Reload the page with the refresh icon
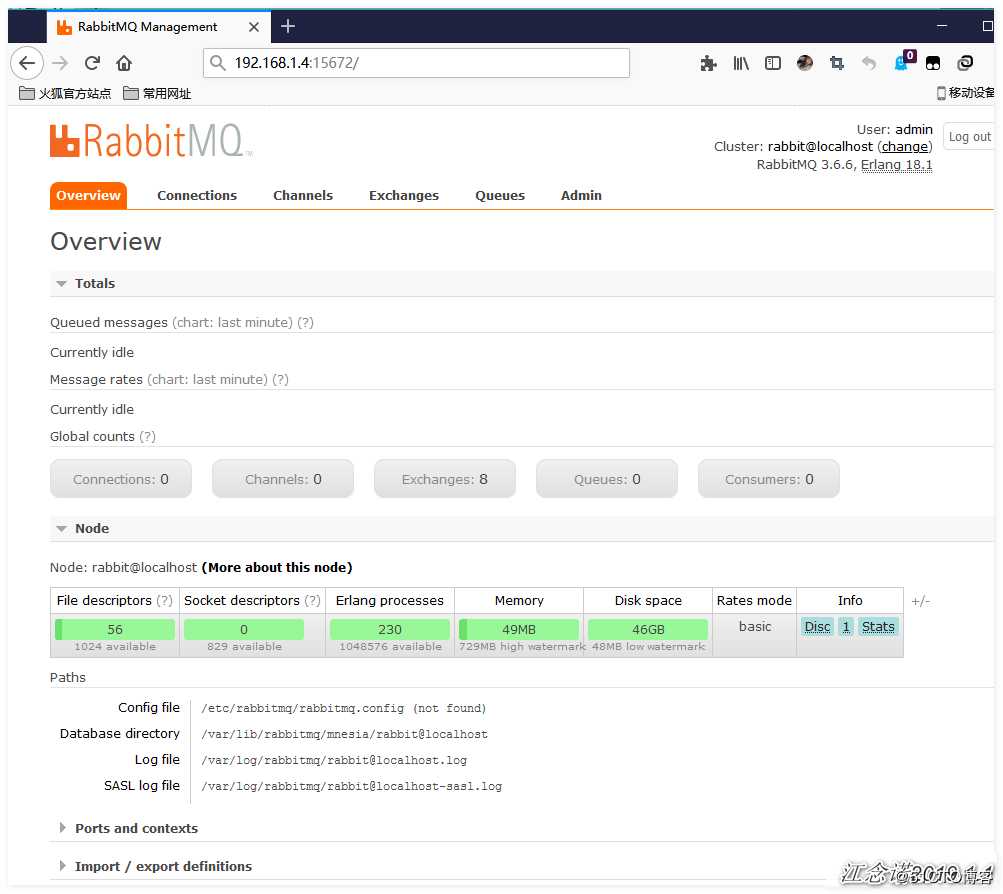Viewport: 1003px width, 894px height. [x=92, y=63]
